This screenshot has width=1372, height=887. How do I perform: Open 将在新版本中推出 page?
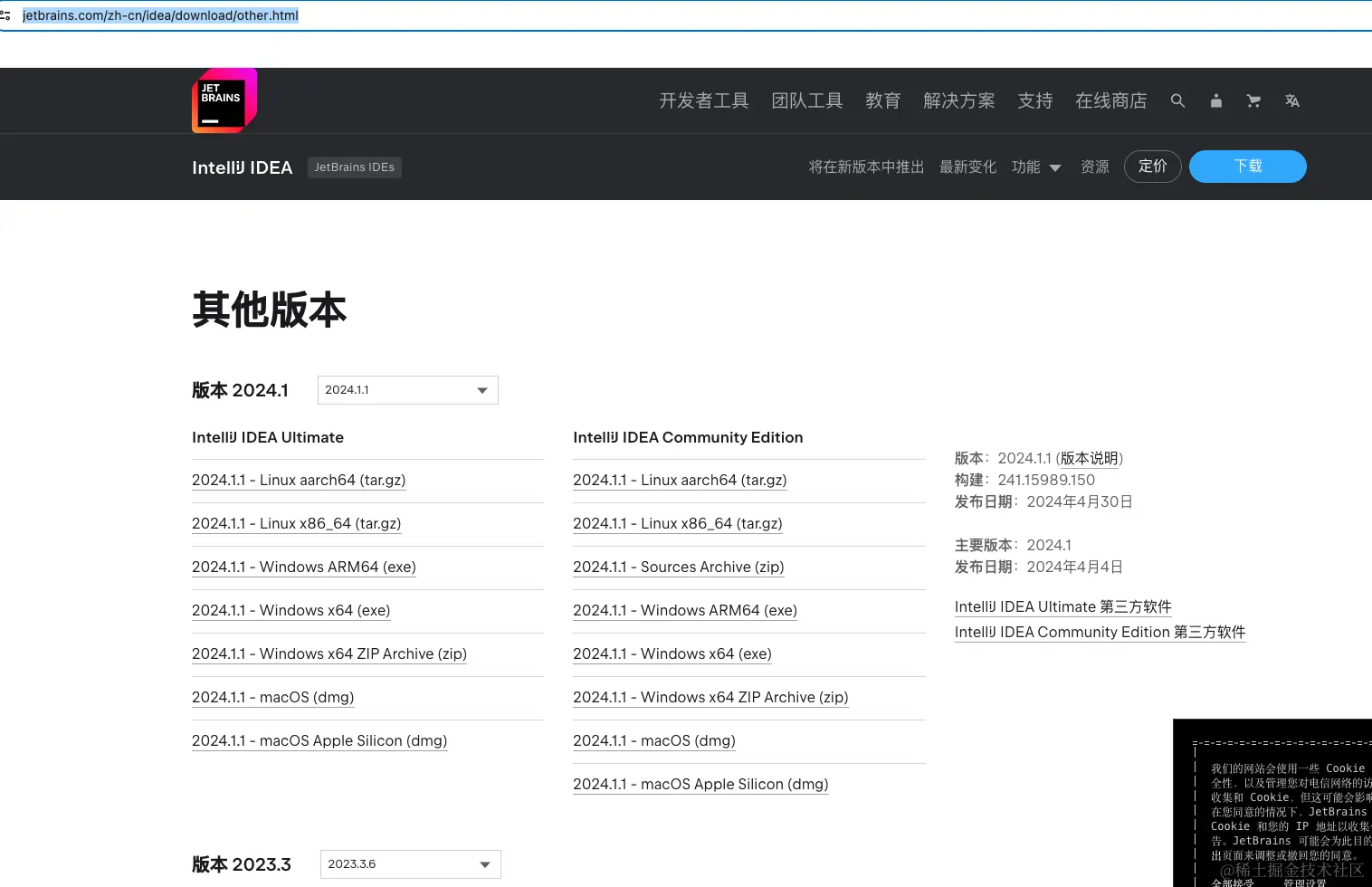coord(867,167)
